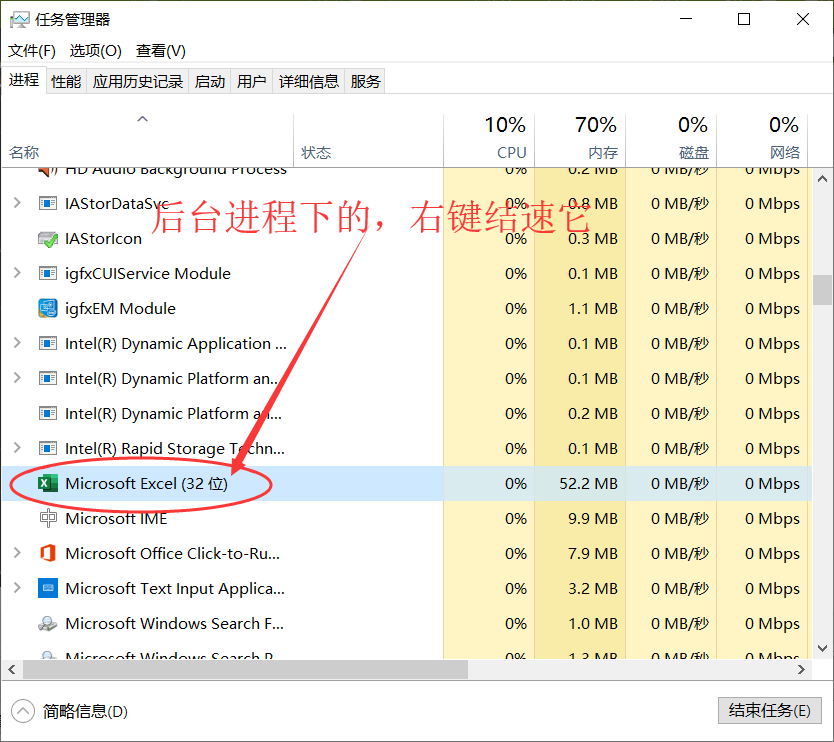Sort by the 网络 column header
834x742 pixels.
click(762, 140)
